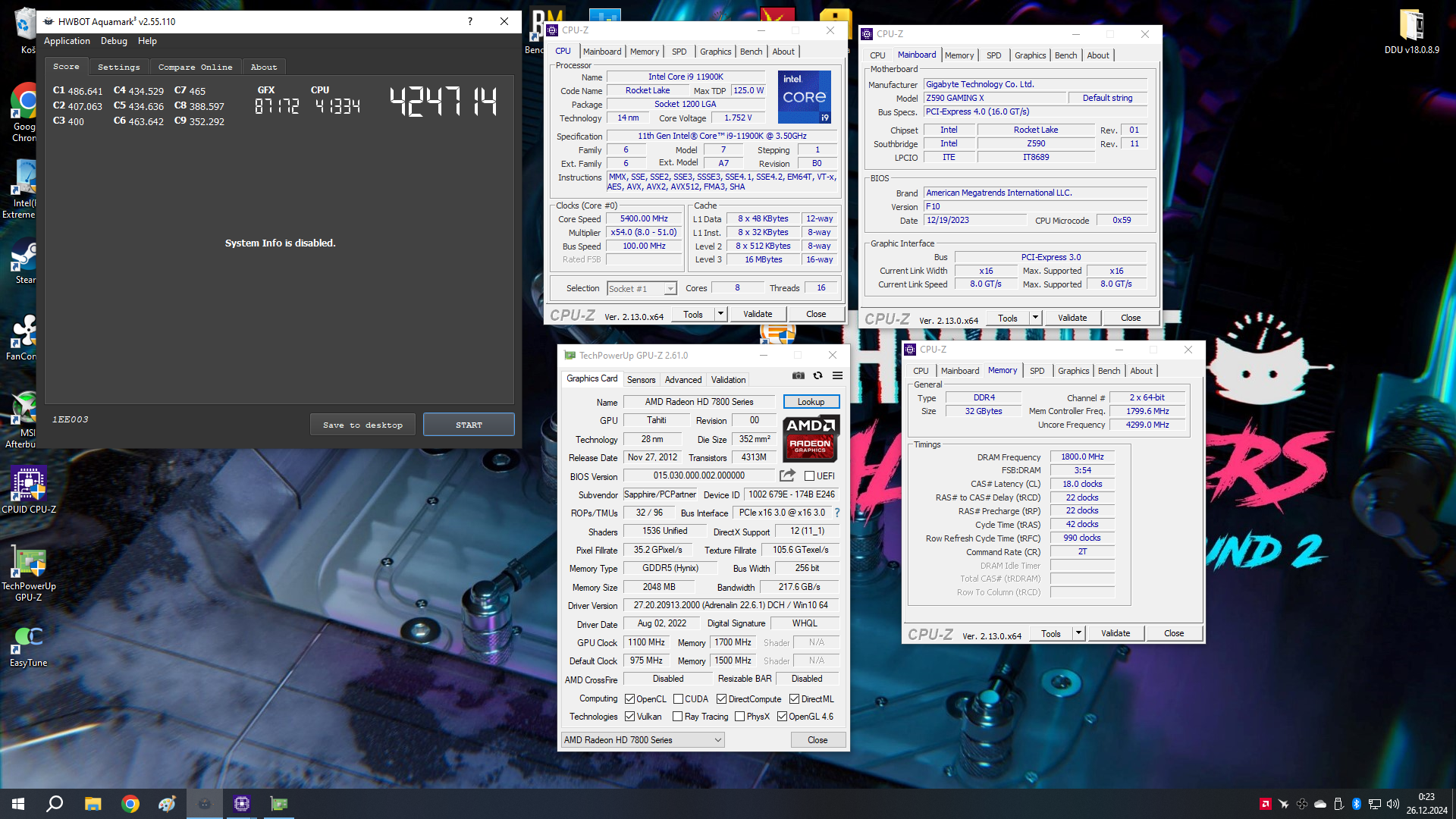The image size is (1456, 819).
Task: Toggle the DirectML checkbox
Action: (794, 699)
